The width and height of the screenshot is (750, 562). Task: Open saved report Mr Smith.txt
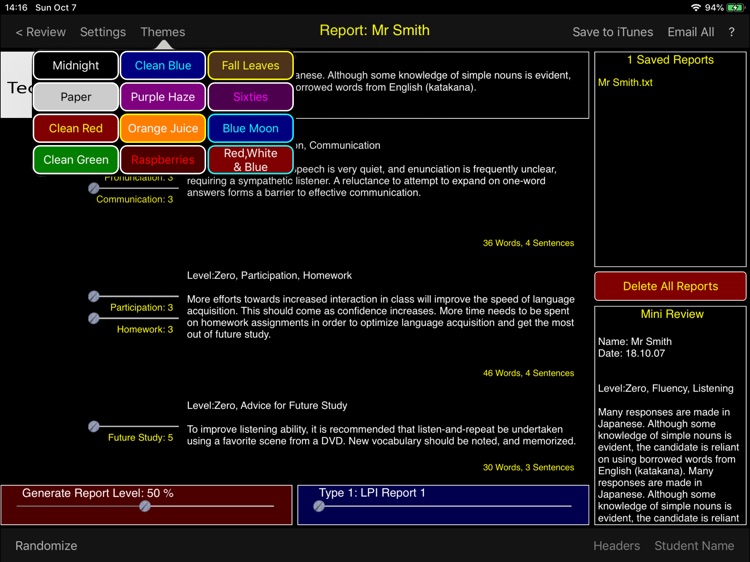pos(625,82)
